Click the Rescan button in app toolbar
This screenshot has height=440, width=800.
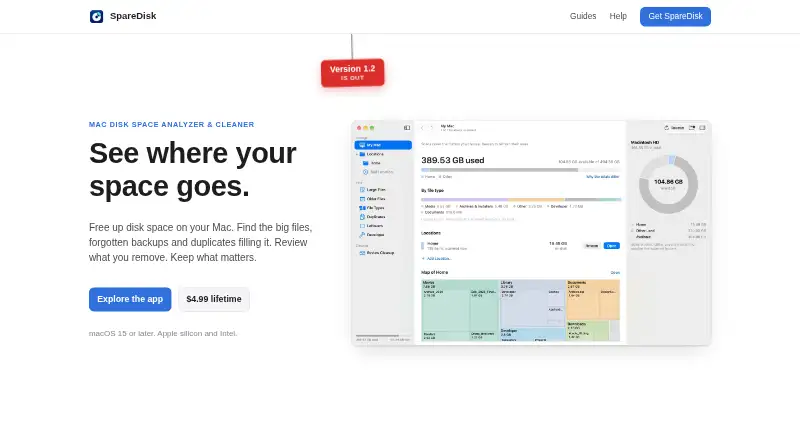(x=674, y=128)
